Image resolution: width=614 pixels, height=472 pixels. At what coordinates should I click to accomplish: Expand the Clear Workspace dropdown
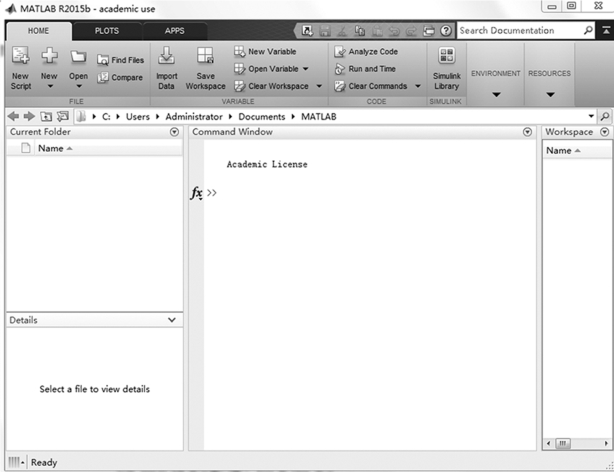[x=318, y=86]
